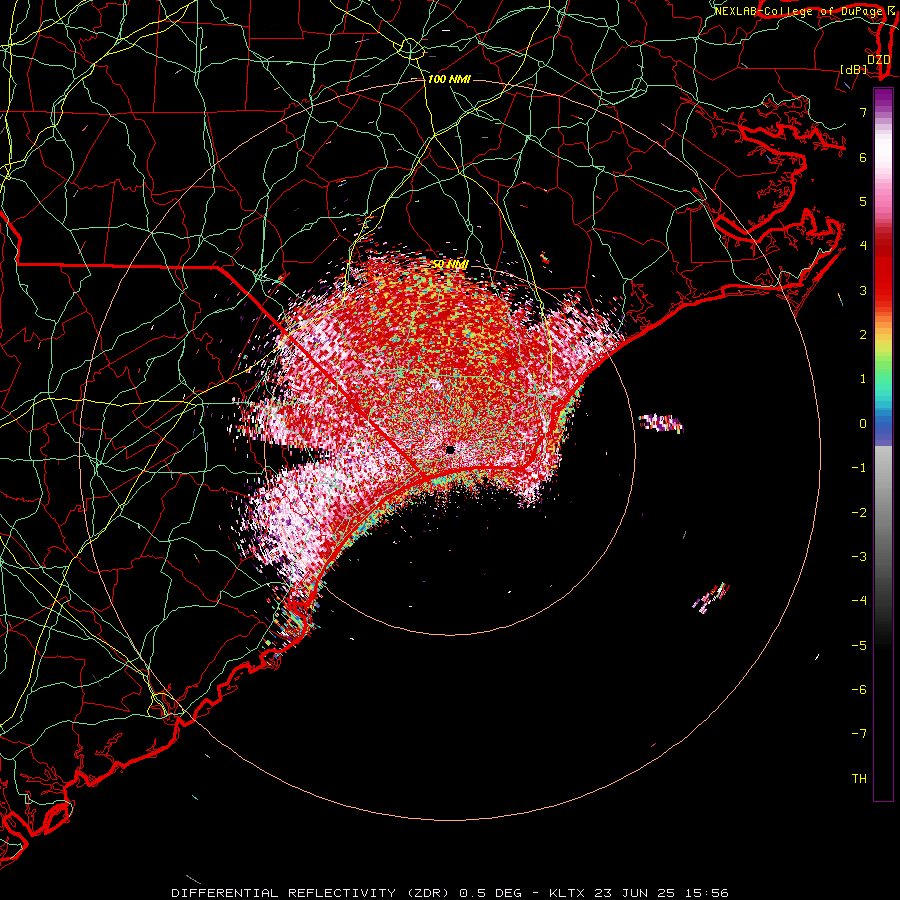Select the -4 value on the color scale
Screen dimensions: 900x900
coord(859,601)
